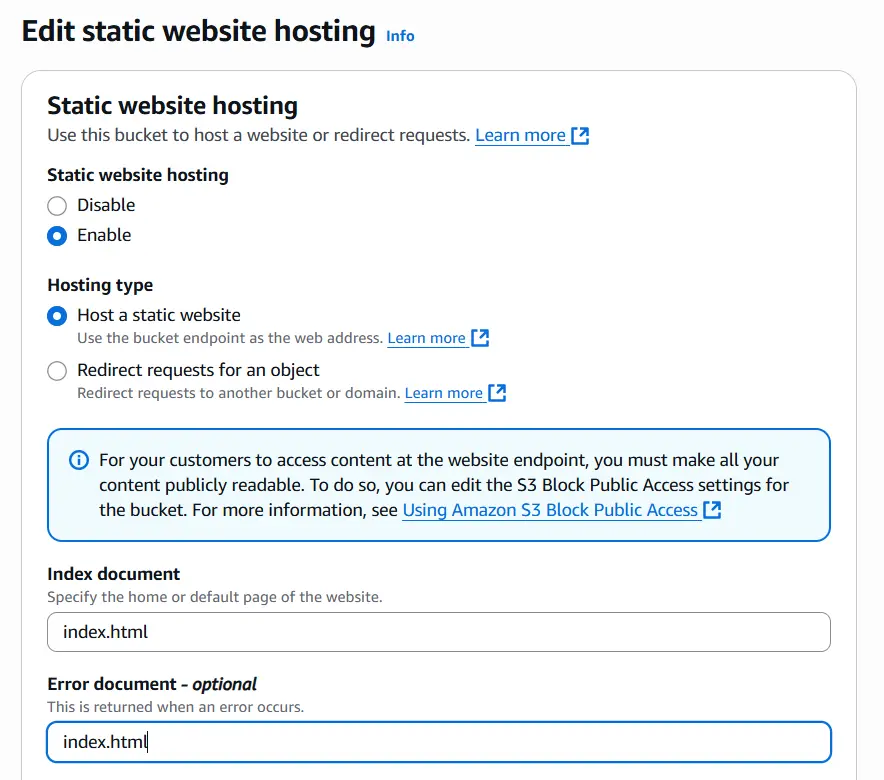The image size is (884, 780).
Task: Click into the Index document text field
Action: click(x=438, y=632)
